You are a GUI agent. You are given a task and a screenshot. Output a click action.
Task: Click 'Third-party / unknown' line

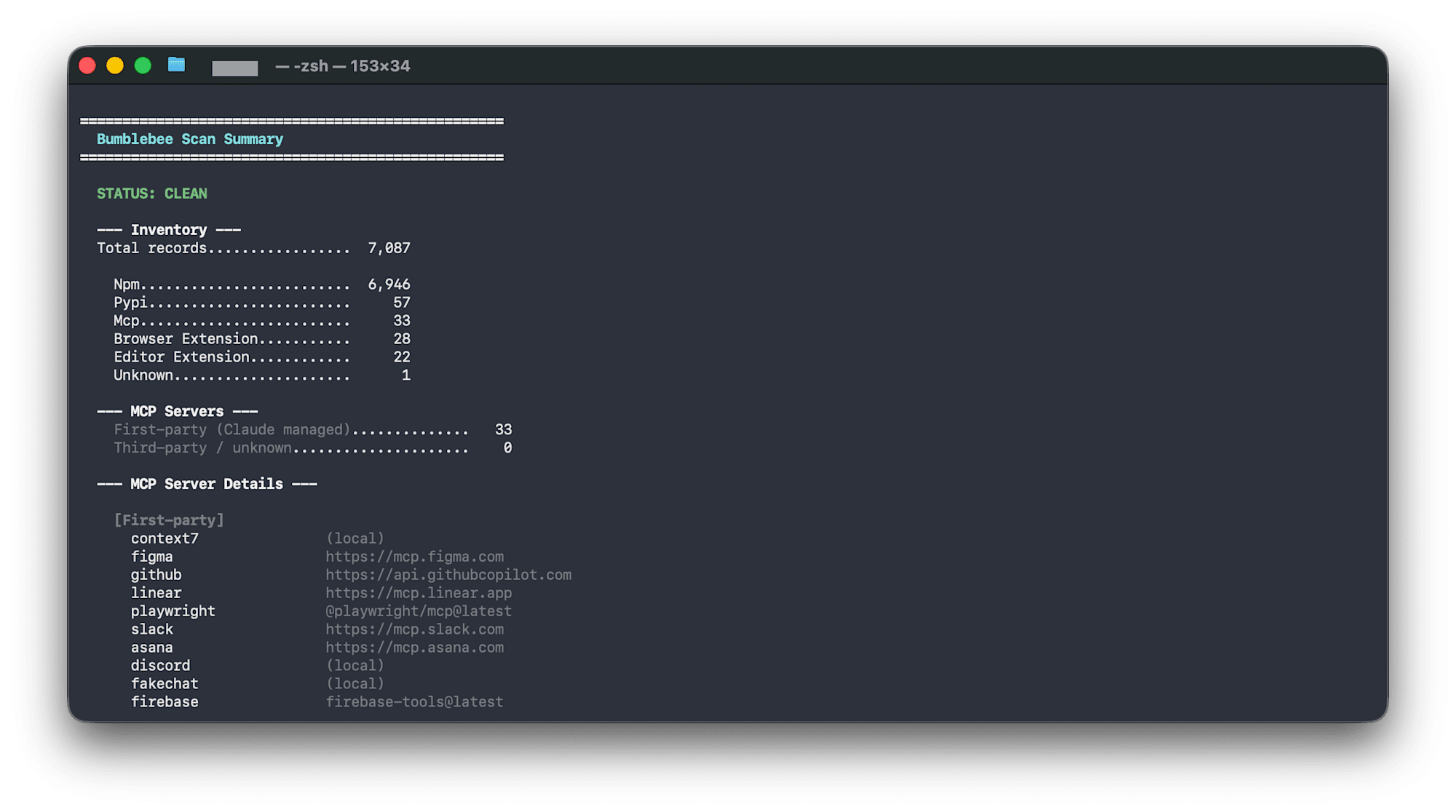pyautogui.click(x=202, y=448)
